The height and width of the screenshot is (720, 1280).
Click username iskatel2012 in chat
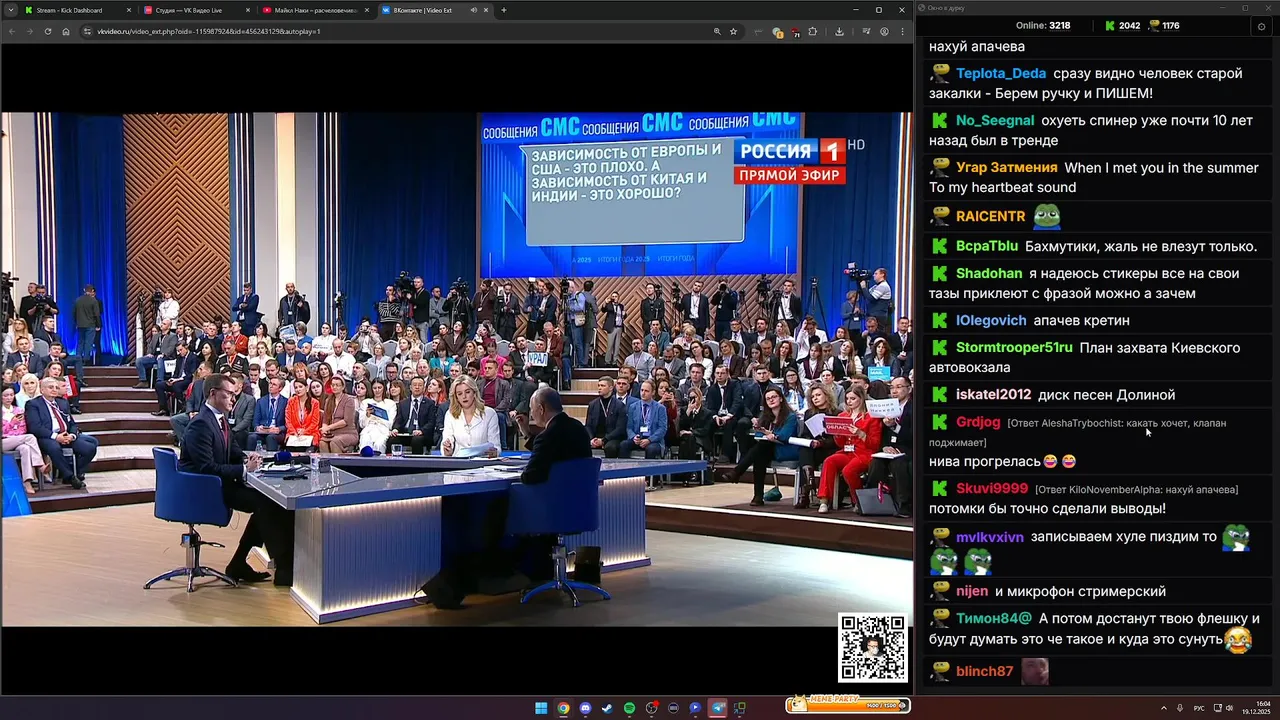click(993, 395)
